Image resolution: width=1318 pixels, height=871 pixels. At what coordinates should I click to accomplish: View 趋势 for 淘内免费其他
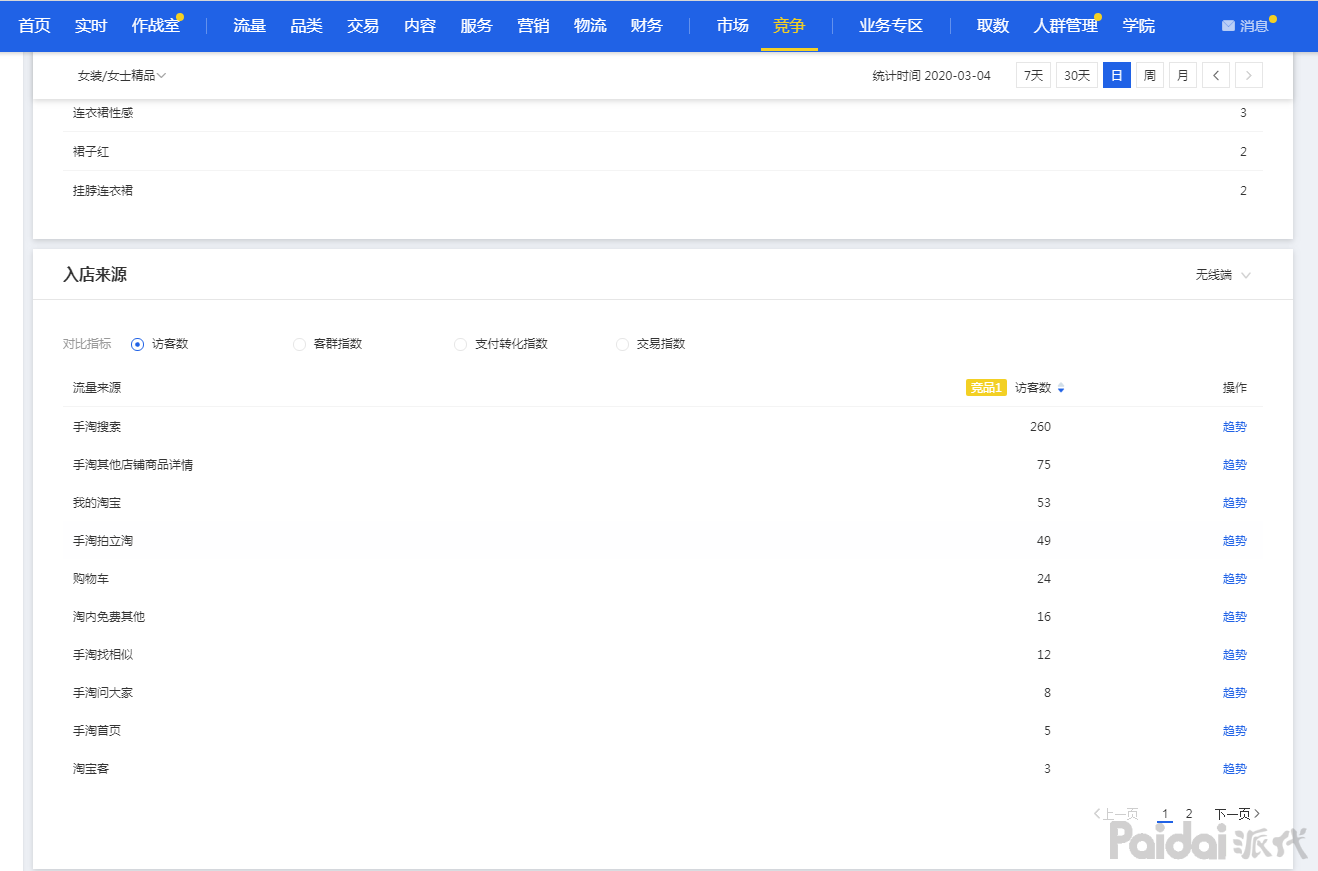1235,617
